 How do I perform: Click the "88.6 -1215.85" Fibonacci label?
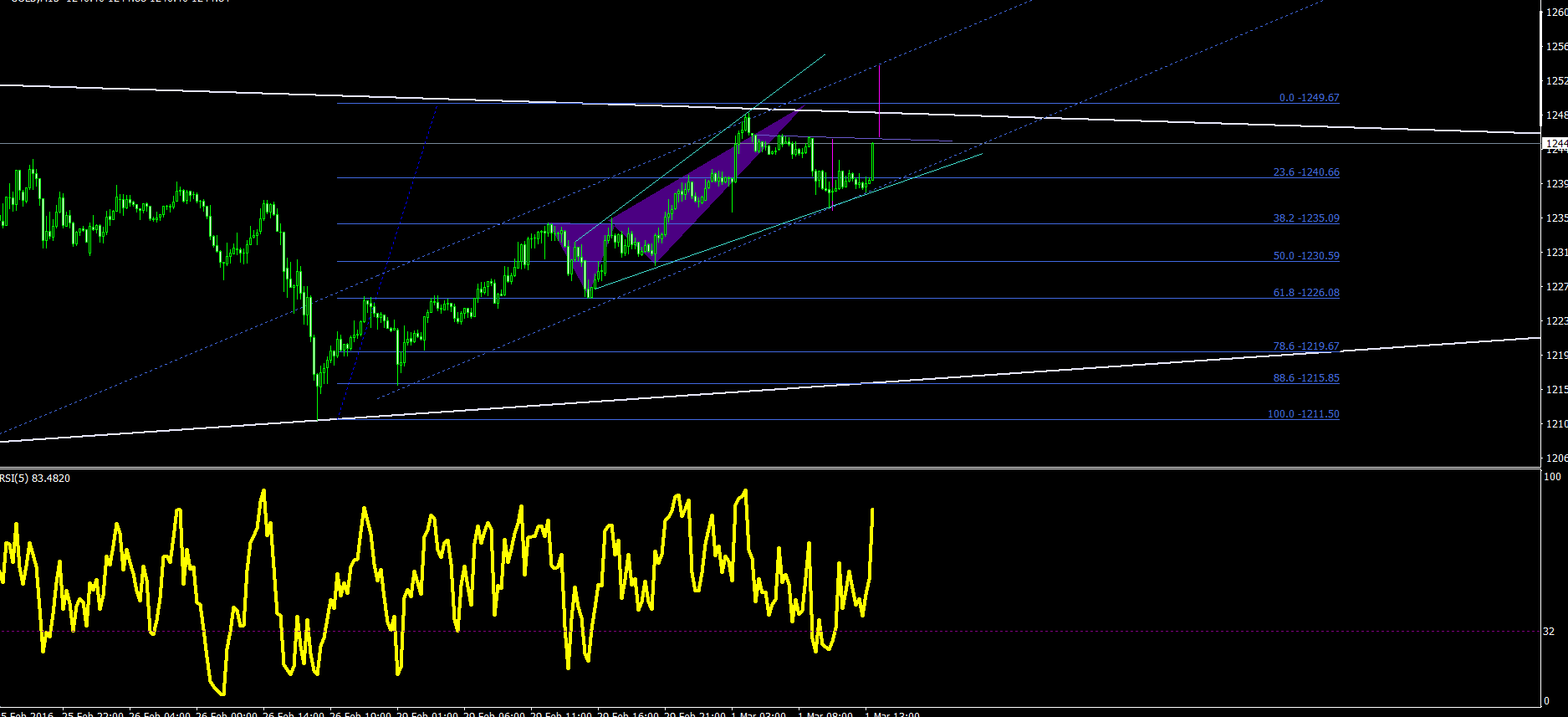tap(1306, 378)
